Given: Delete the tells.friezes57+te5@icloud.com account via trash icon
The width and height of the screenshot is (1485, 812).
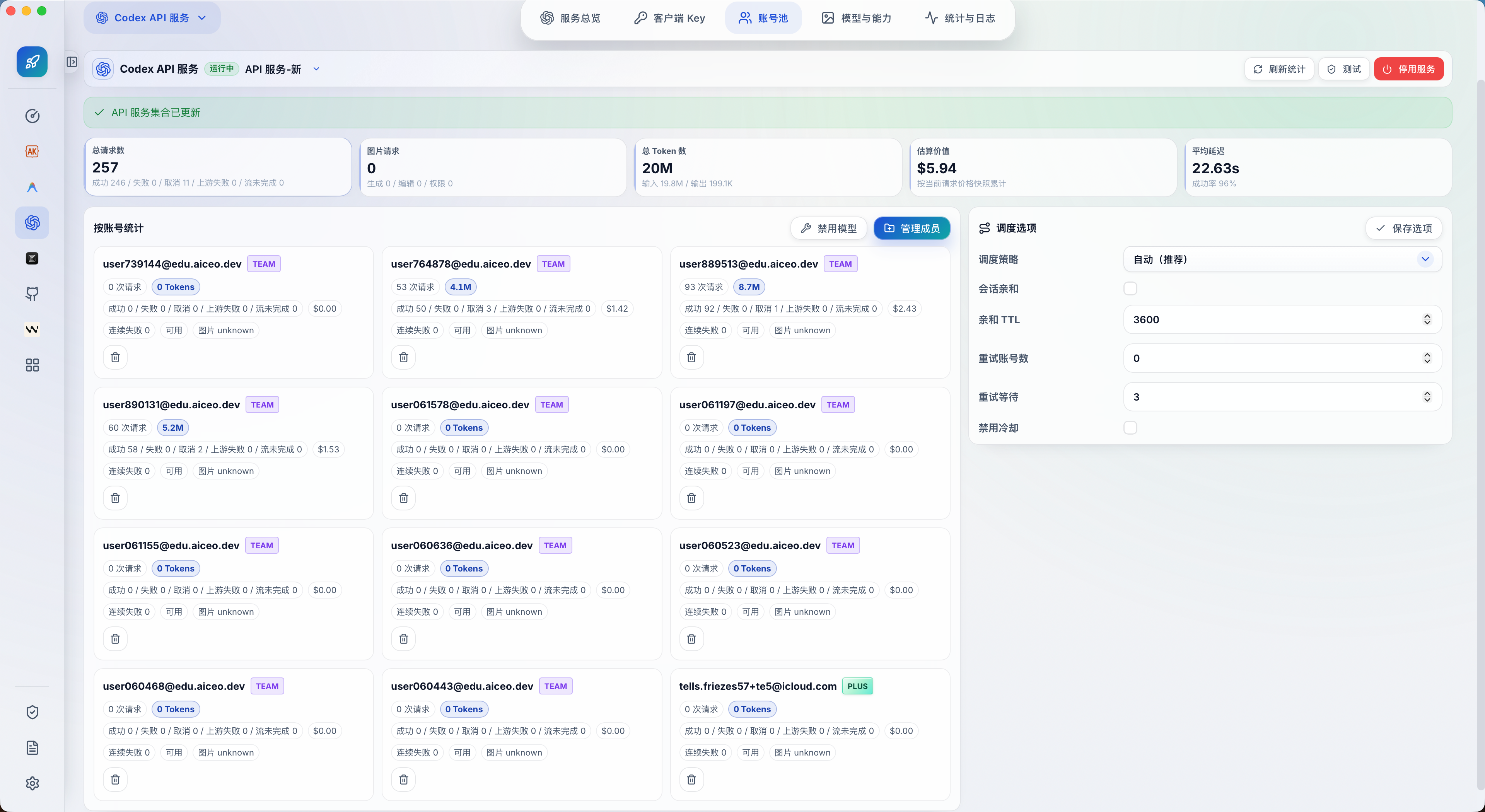Looking at the screenshot, I should pos(692,780).
